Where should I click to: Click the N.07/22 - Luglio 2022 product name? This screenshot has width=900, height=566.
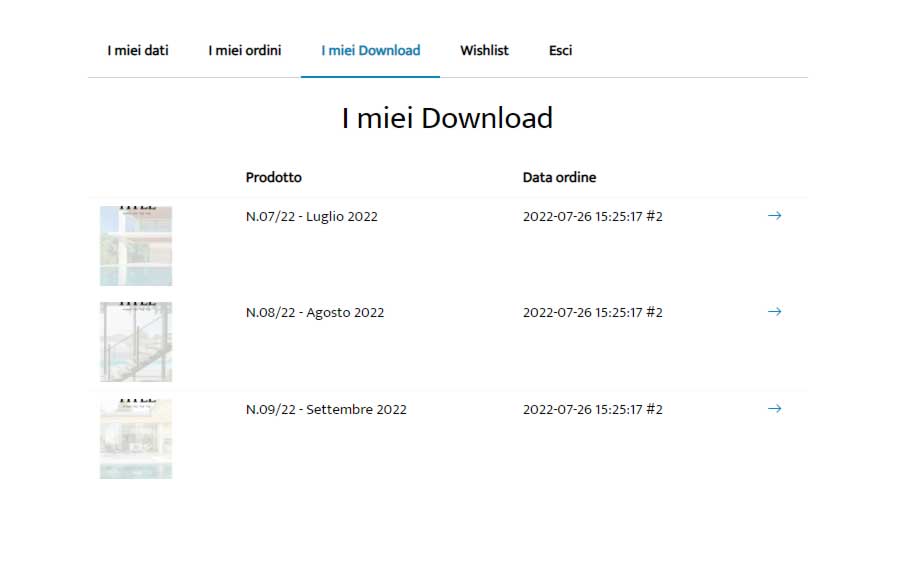point(312,216)
